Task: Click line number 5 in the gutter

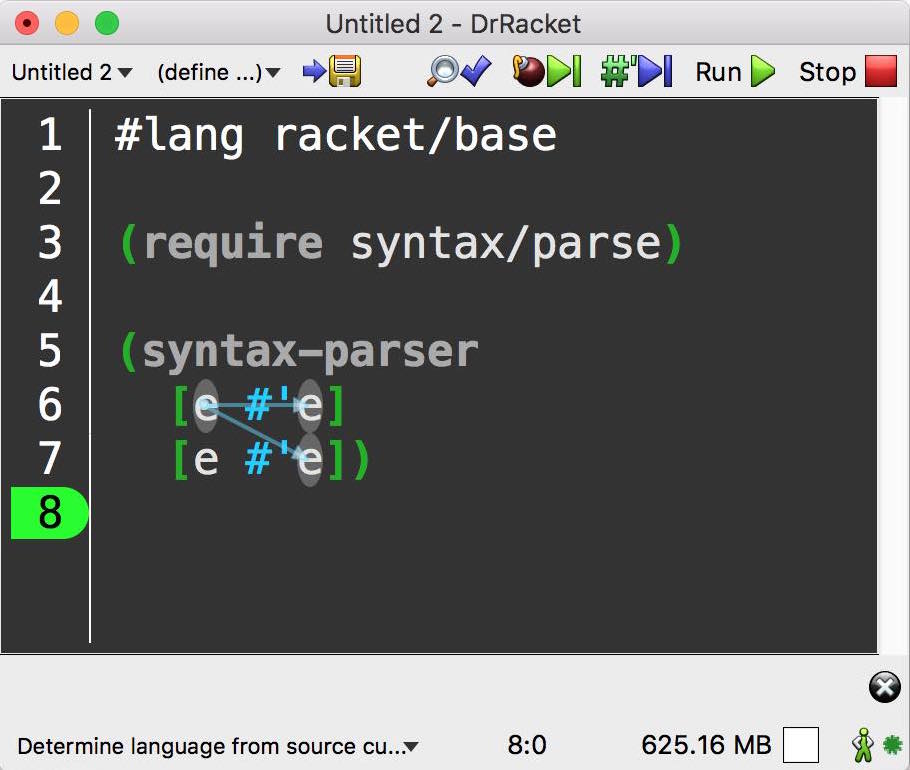Action: click(x=50, y=350)
